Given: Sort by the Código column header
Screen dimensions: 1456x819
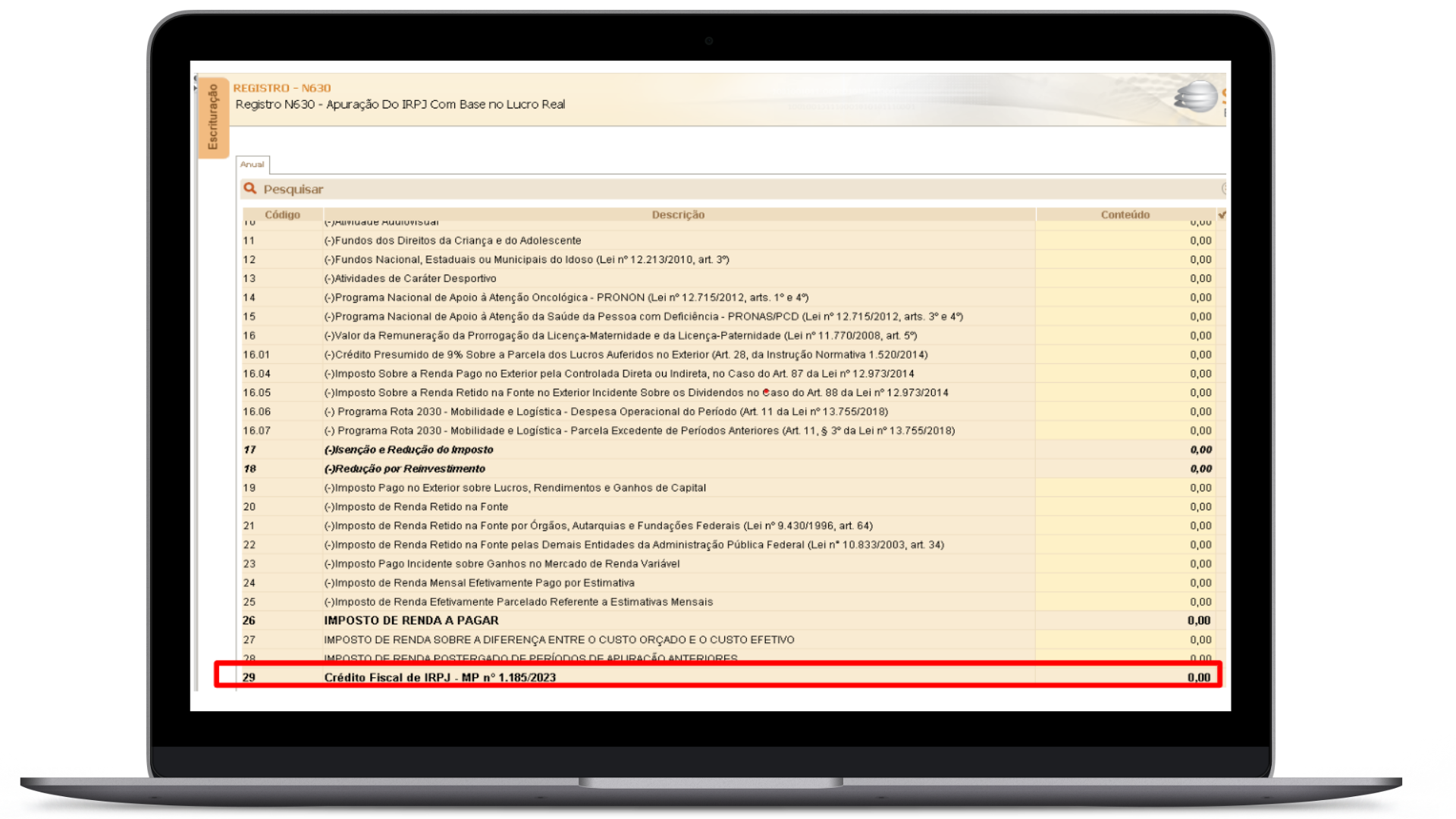Looking at the screenshot, I should click(282, 215).
